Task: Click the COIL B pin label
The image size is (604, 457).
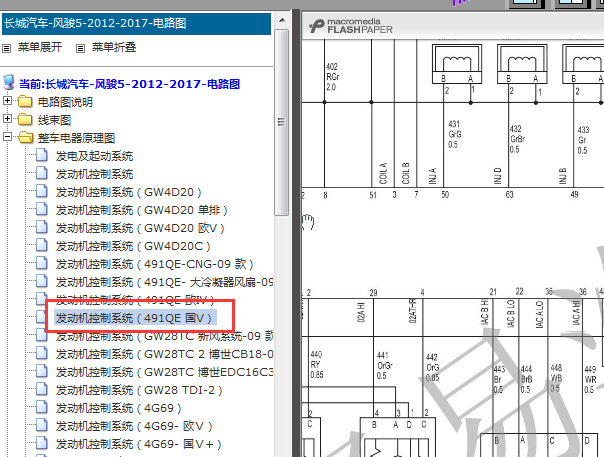Action: (406, 173)
